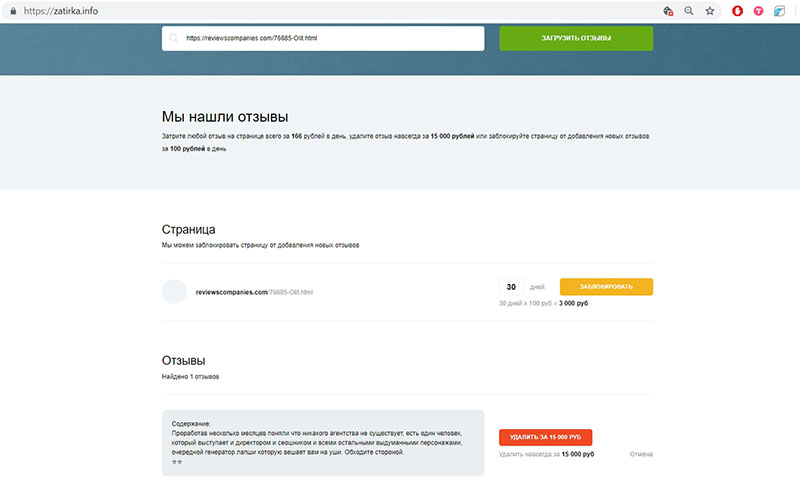The image size is (800, 481).
Task: Select the blocking page description text under Страница
Action: (260, 245)
